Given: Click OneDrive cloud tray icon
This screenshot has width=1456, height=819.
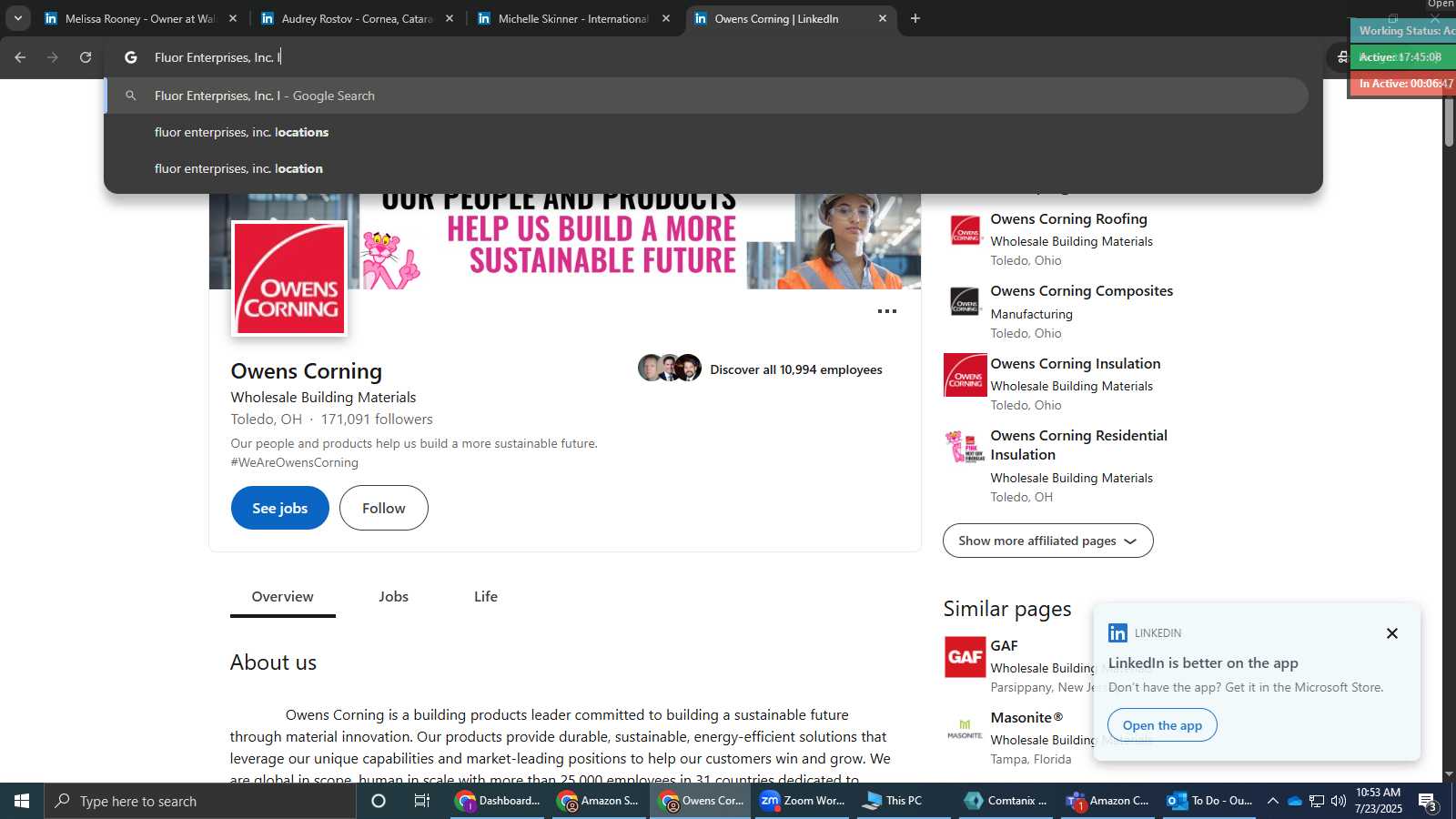Looking at the screenshot, I should [x=1294, y=801].
